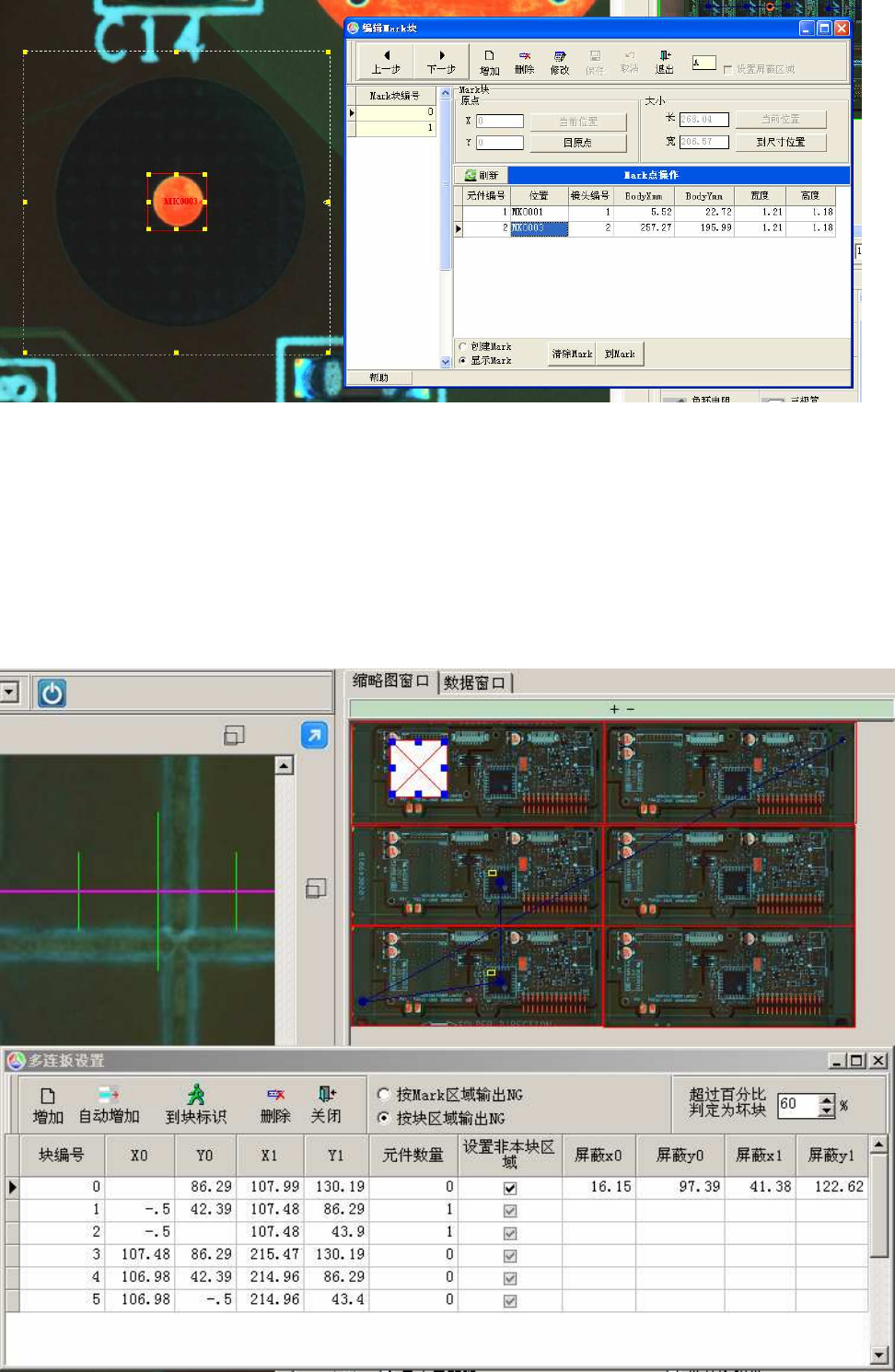Switch to 数据窗口 tab

tap(474, 682)
